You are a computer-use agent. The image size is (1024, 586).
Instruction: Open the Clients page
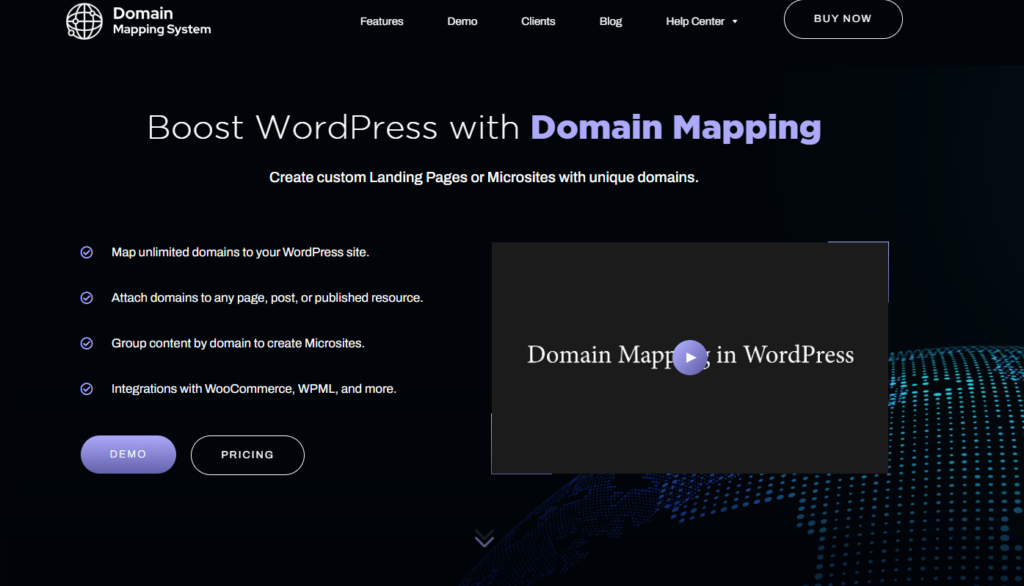(x=538, y=22)
